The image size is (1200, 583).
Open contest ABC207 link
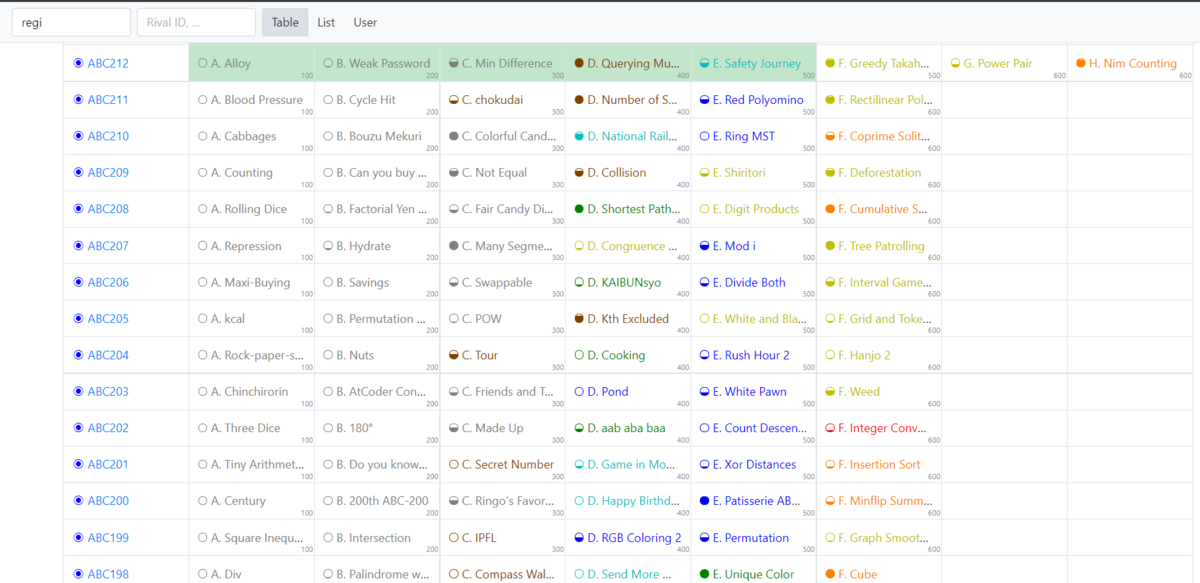[x=108, y=246]
